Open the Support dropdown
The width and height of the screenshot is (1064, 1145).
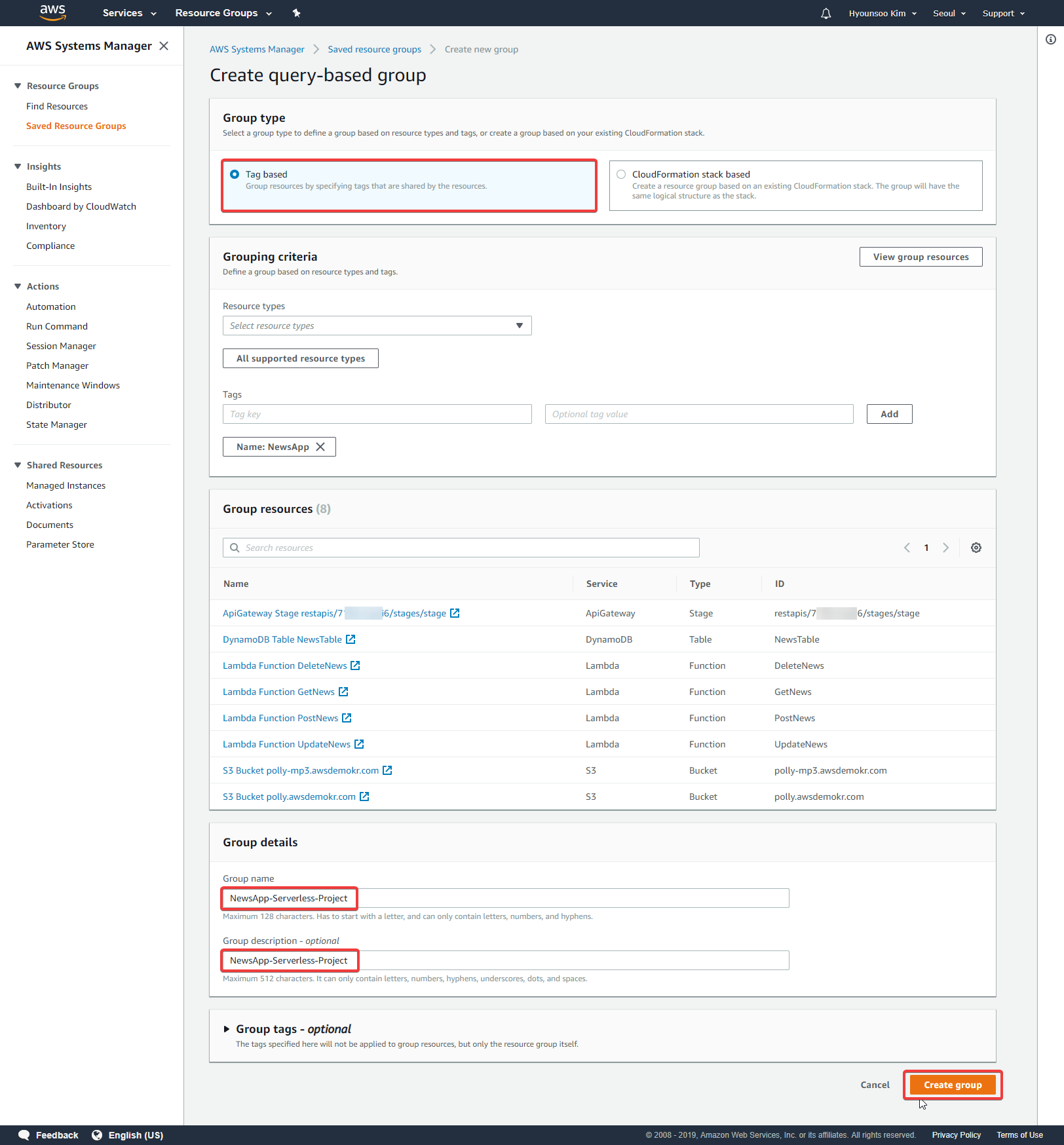tap(1003, 13)
